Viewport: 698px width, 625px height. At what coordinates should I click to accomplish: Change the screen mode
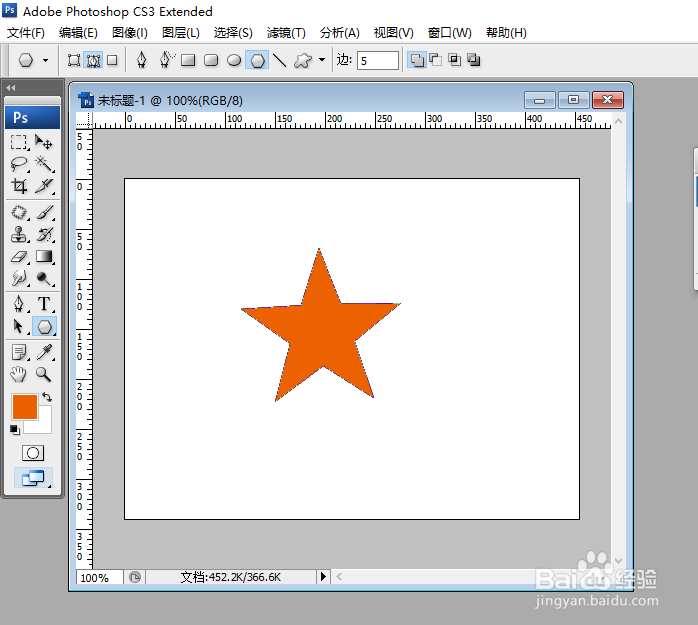coord(33,478)
